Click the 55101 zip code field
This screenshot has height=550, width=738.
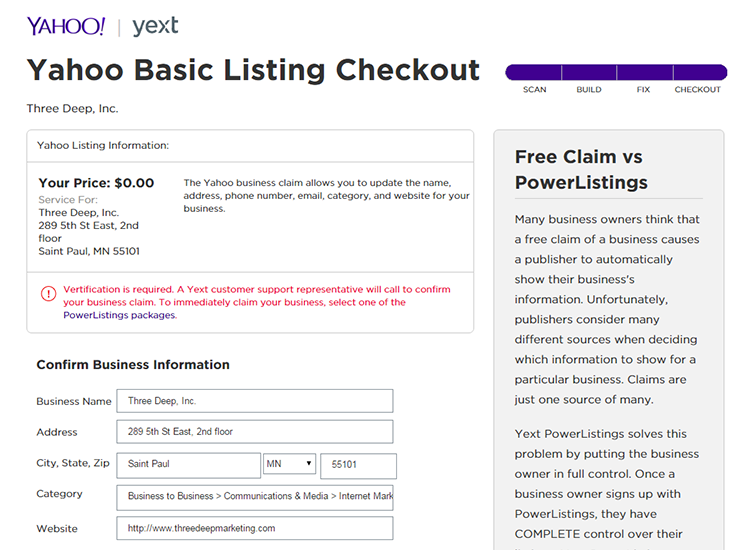coord(358,466)
